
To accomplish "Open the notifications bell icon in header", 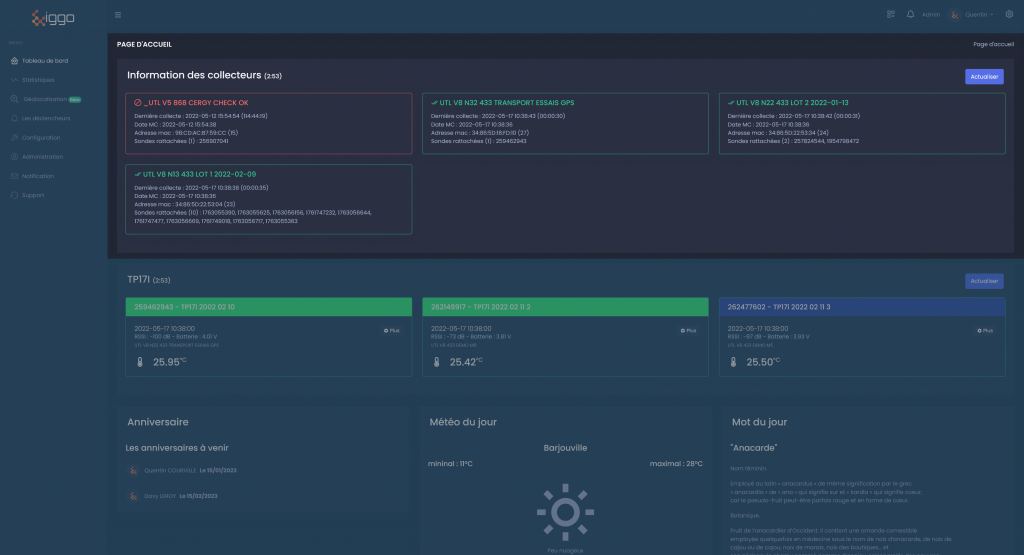I will [910, 15].
